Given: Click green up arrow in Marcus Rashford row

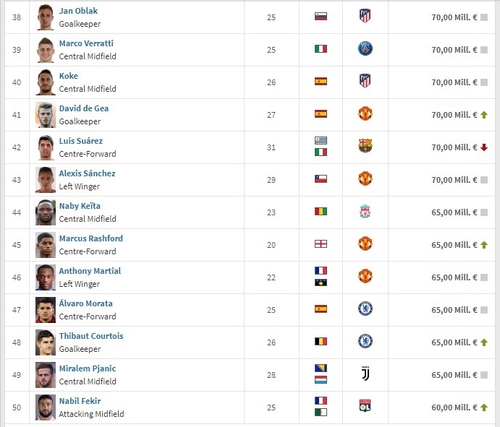Looking at the screenshot, I should (484, 245).
